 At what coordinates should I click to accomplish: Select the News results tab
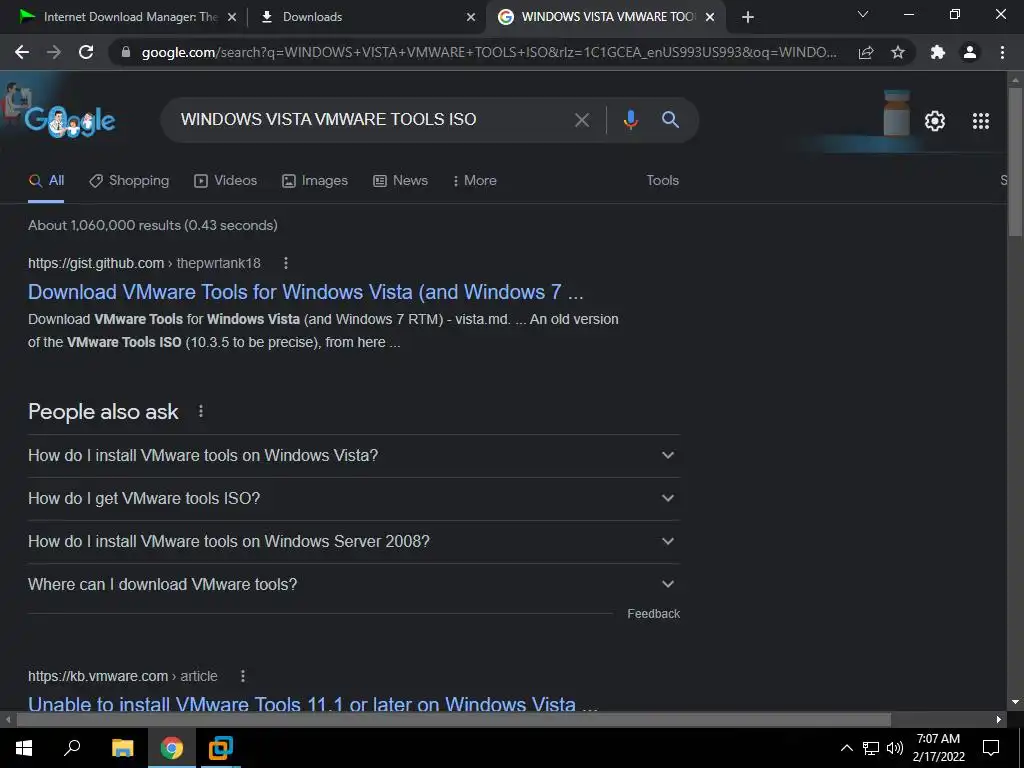(x=400, y=180)
